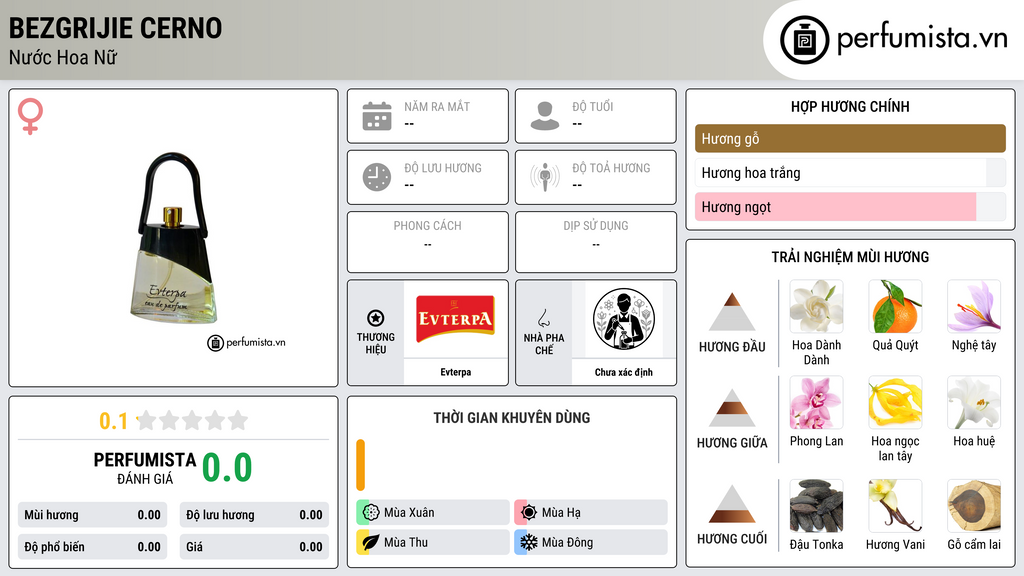The image size is (1024, 576).
Task: Open the Chưa xác định perfumer link
Action: tap(623, 372)
